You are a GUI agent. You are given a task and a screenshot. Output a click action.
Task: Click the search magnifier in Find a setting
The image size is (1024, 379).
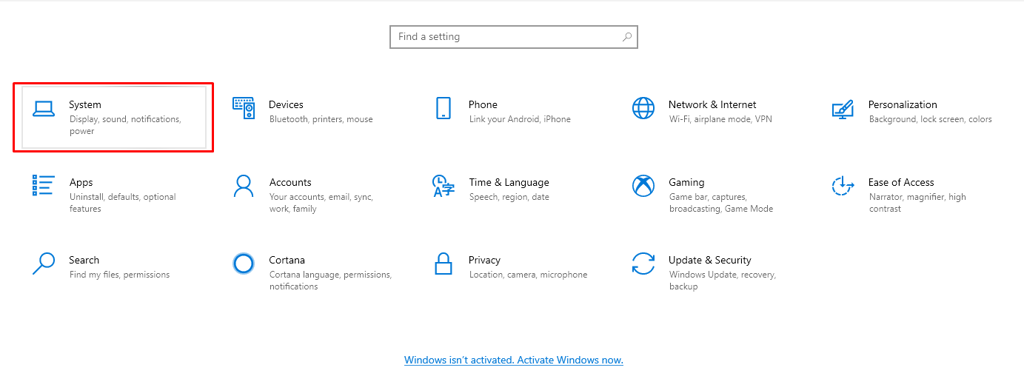pyautogui.click(x=627, y=37)
